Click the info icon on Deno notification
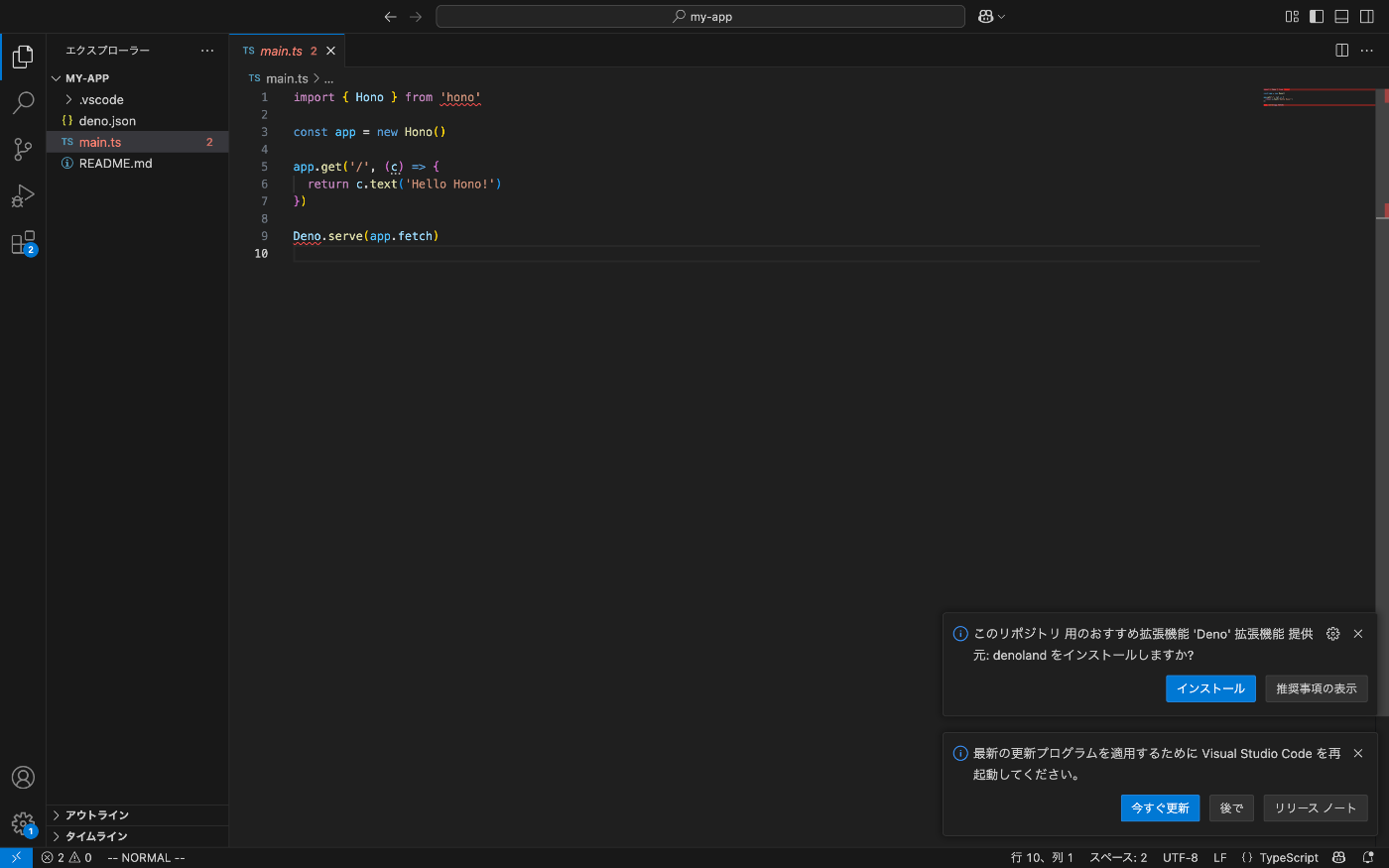The image size is (1389, 868). [960, 634]
